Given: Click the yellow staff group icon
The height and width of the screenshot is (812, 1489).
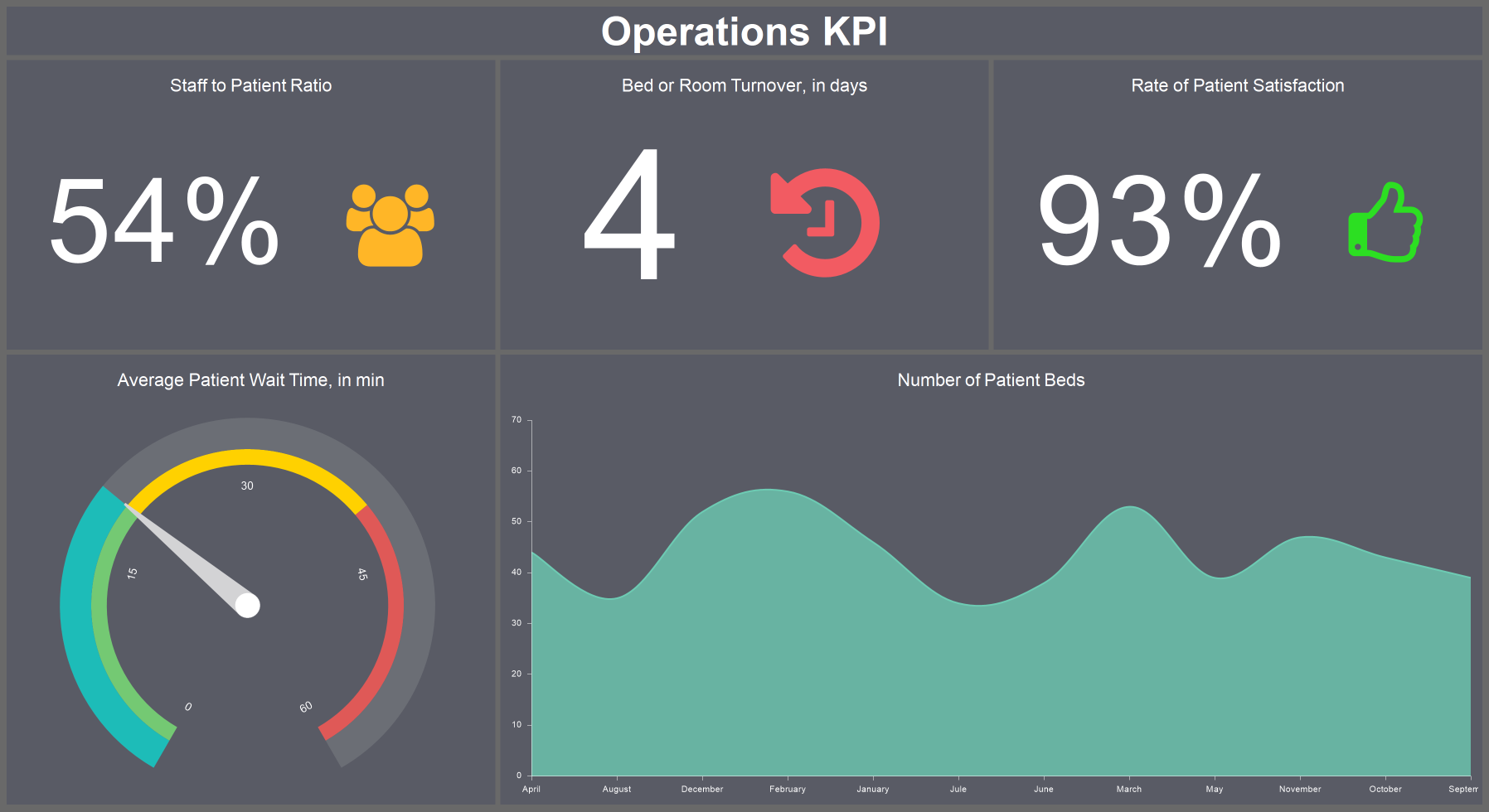Looking at the screenshot, I should [x=390, y=225].
